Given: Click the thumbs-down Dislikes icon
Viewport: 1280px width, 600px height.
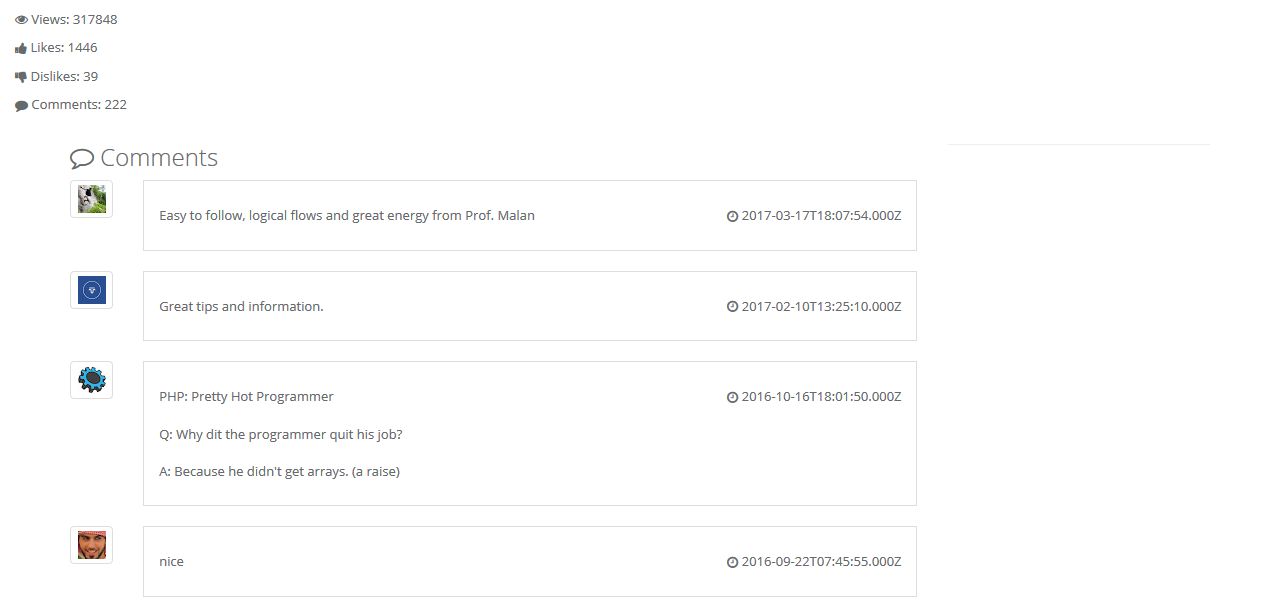Looking at the screenshot, I should [21, 77].
